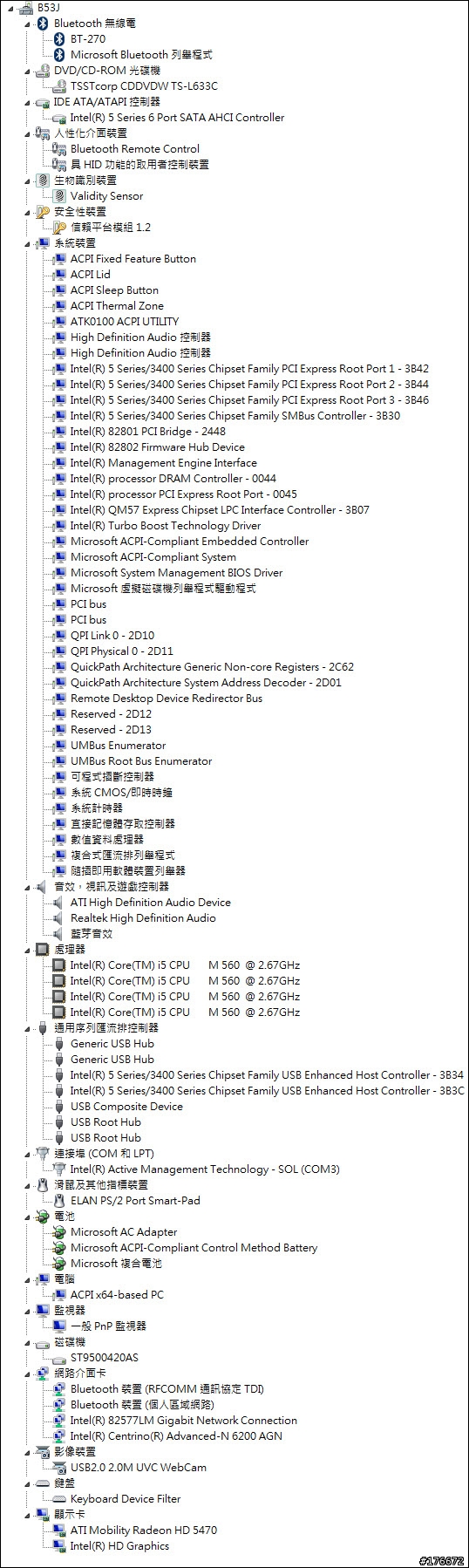Click the Microsoft AC Adapter battery icon
469x1568 pixels.
[x=59, y=1232]
